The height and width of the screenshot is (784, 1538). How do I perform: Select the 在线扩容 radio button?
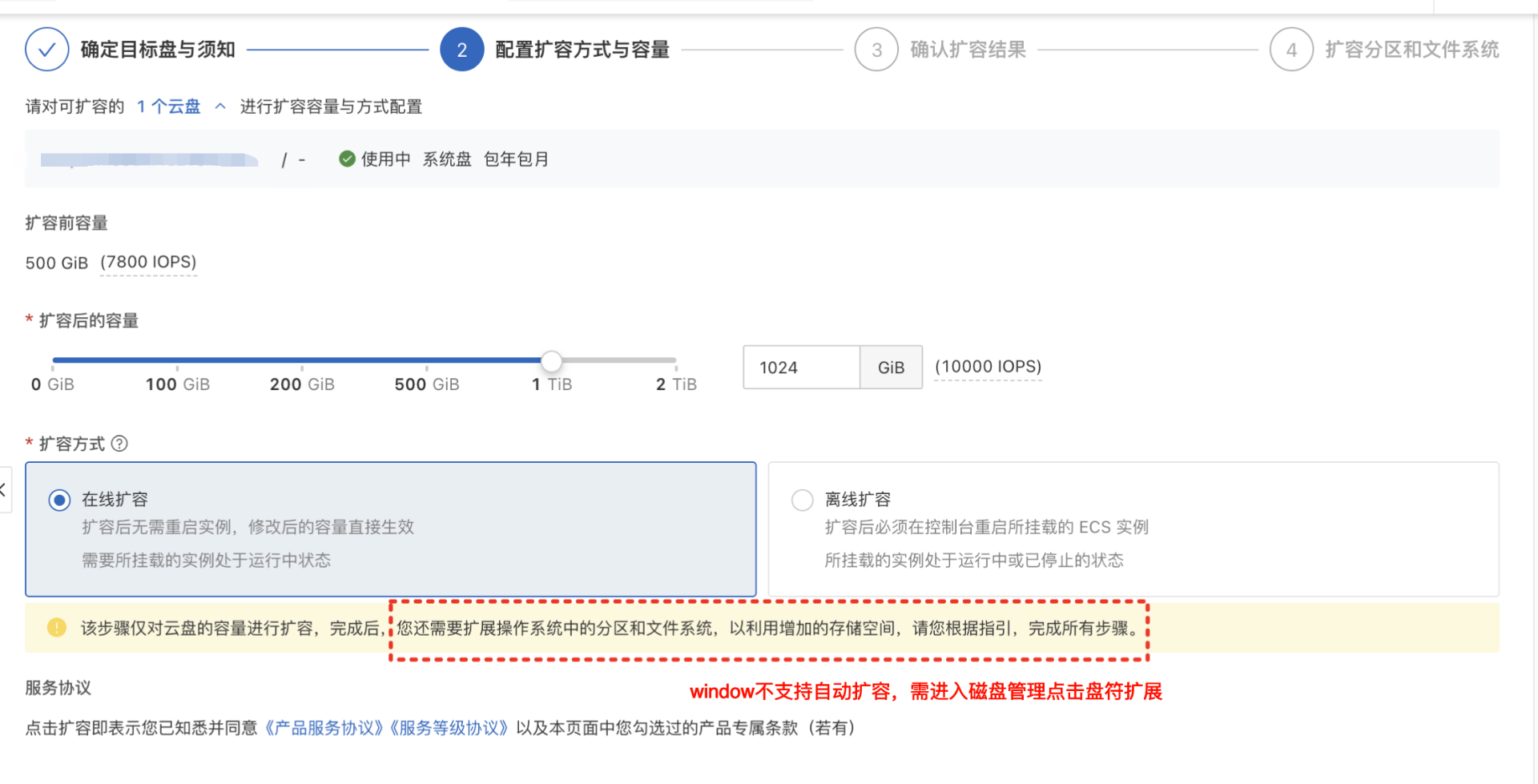pos(59,501)
